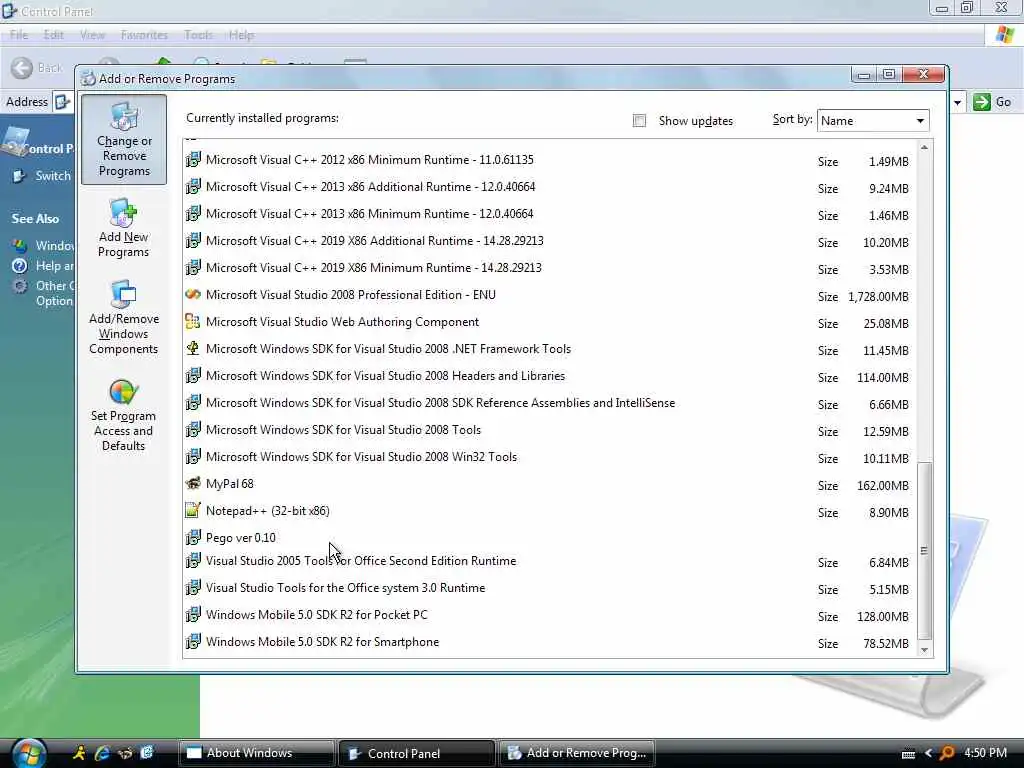Click scroll down arrow of program list
The image size is (1024, 768).
tap(924, 650)
